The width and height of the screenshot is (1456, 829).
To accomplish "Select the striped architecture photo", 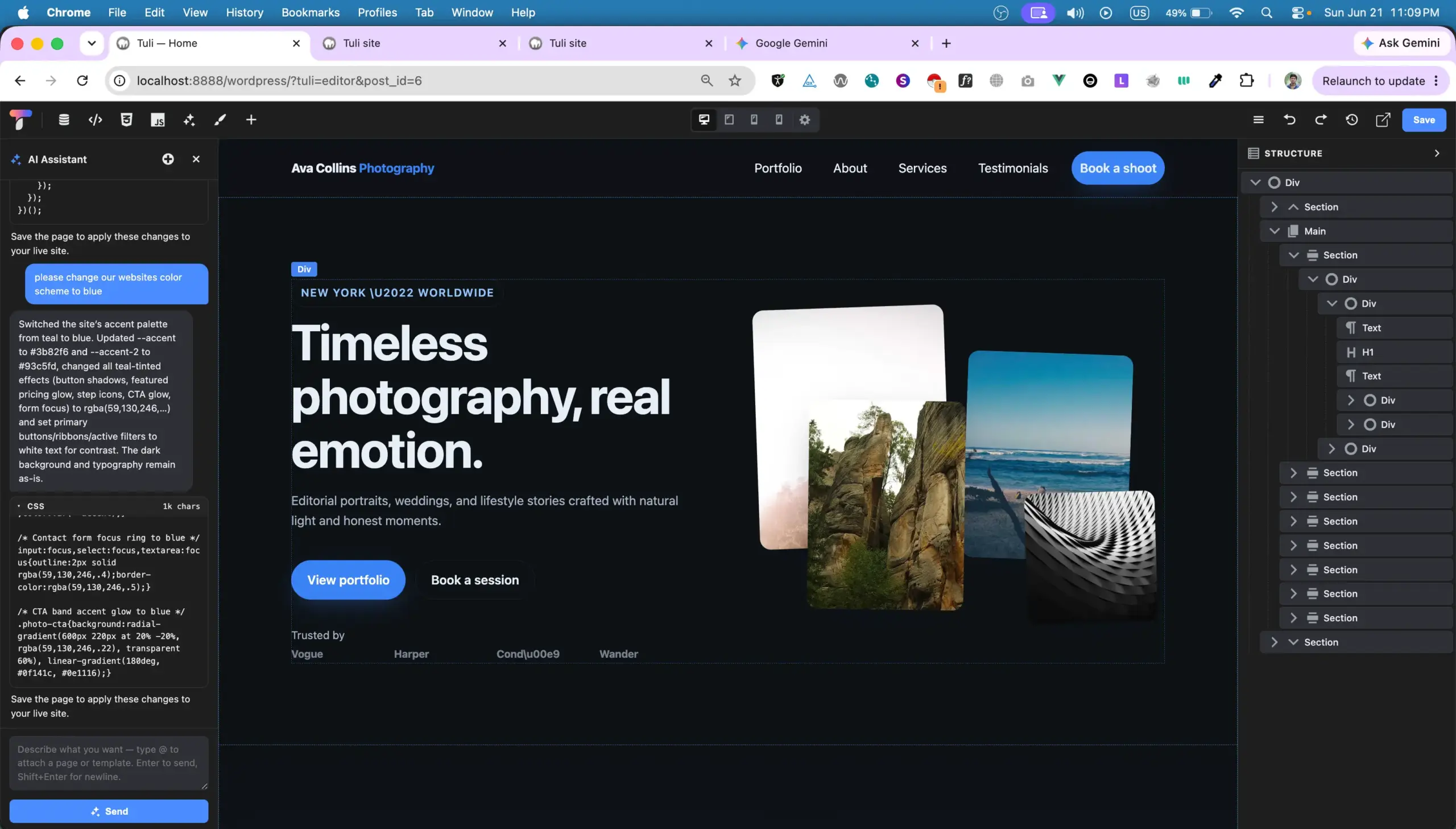I will (1091, 555).
